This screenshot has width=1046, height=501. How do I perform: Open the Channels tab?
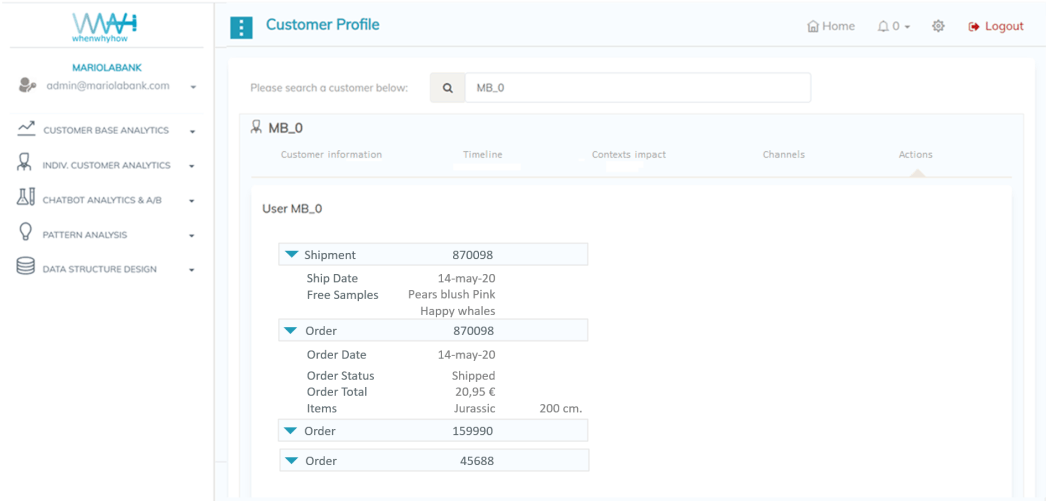pyautogui.click(x=783, y=155)
